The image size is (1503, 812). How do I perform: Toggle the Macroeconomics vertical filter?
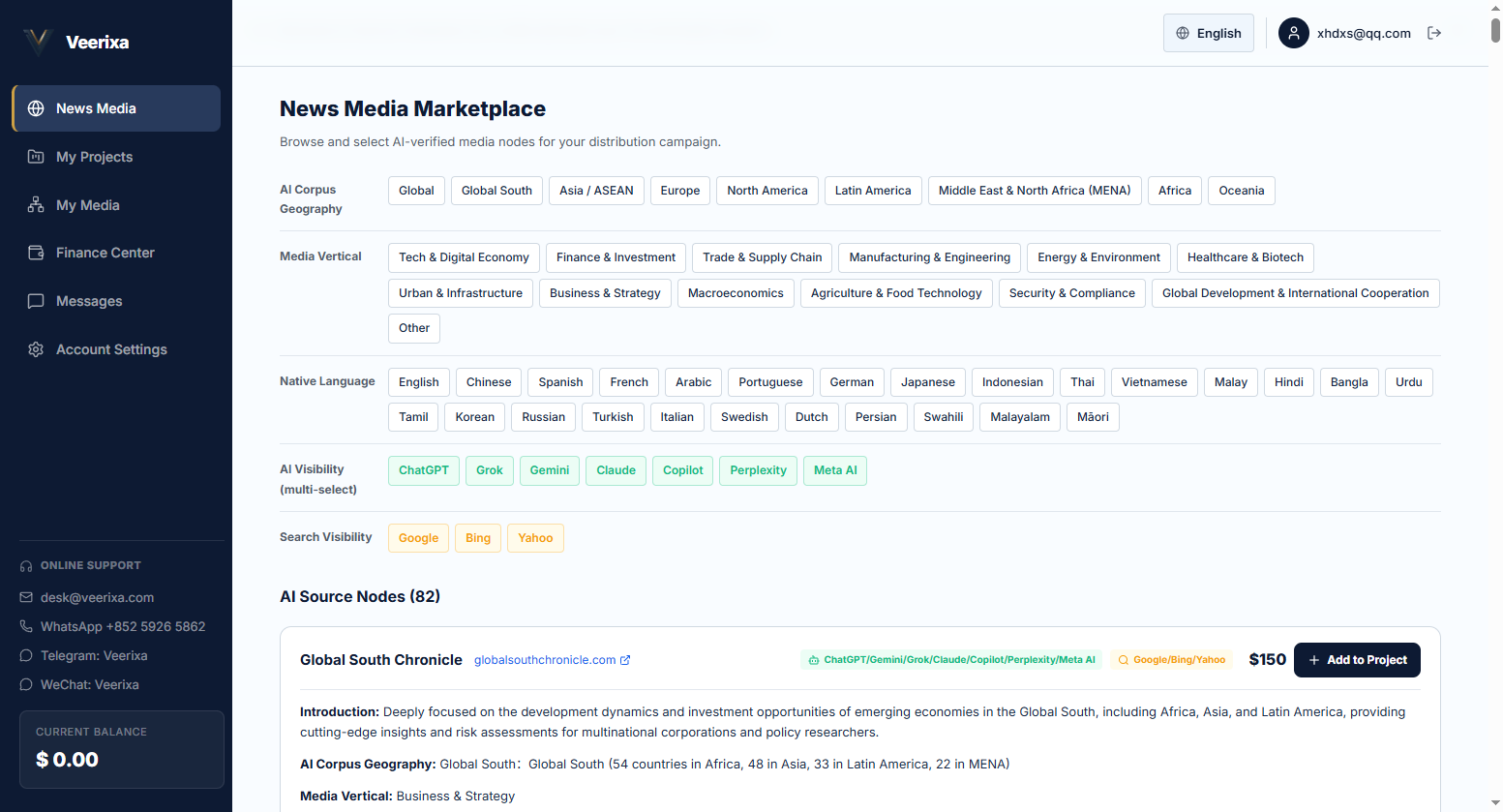tap(736, 293)
